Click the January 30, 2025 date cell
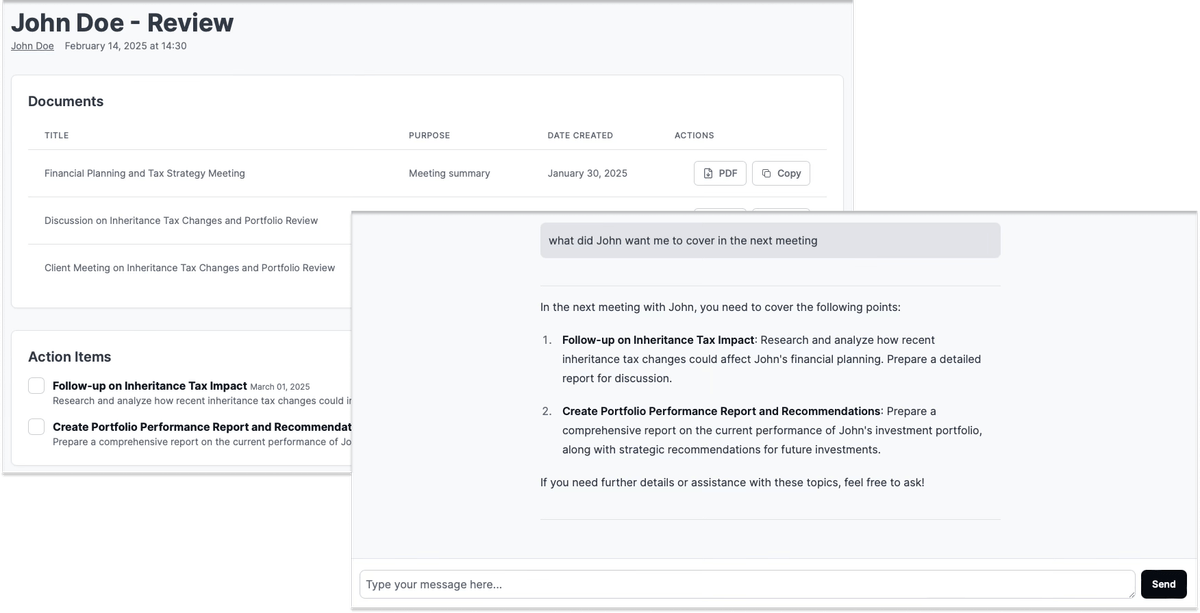 587,173
